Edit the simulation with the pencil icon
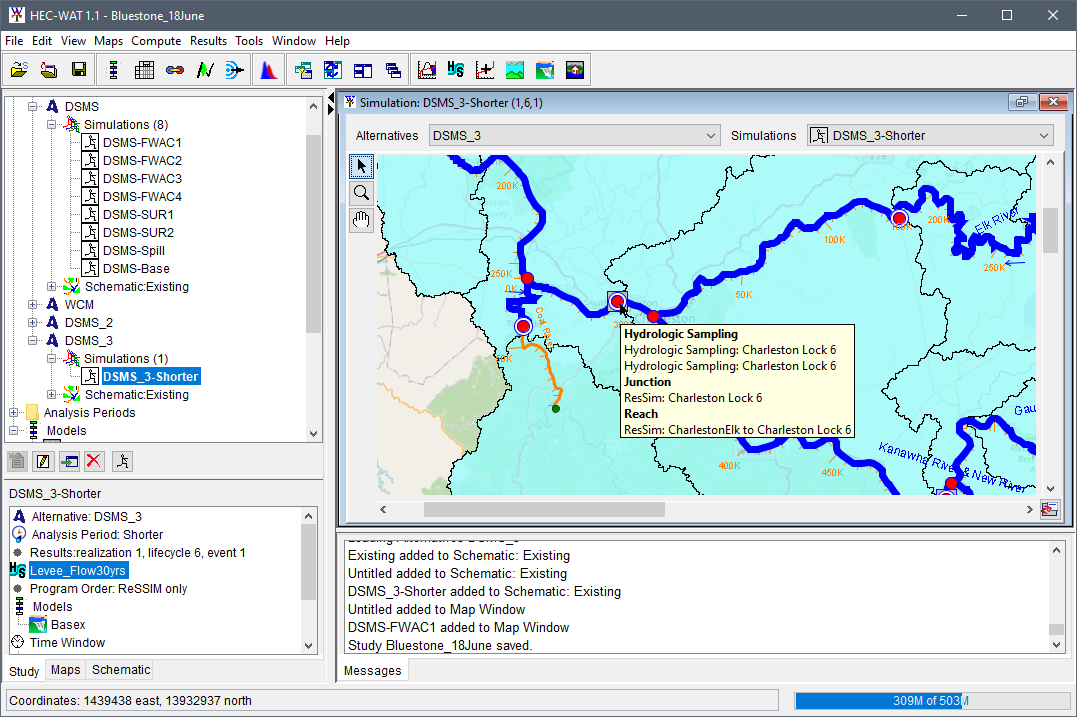1077x717 pixels. [42, 461]
